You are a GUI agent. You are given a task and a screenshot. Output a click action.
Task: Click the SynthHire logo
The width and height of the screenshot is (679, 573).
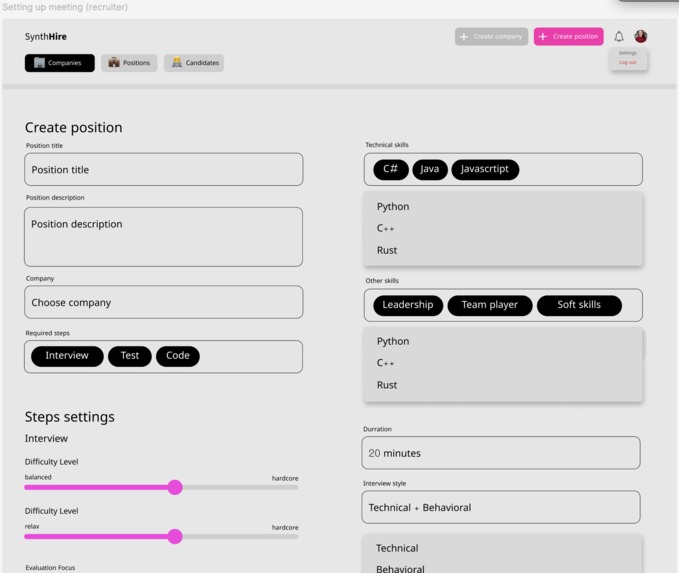(x=45, y=36)
